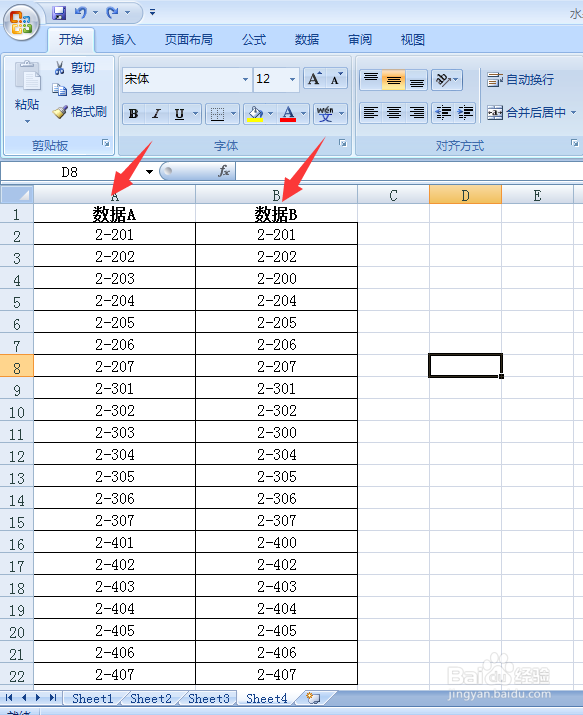The width and height of the screenshot is (583, 715).
Task: Apply red font color A
Action: (x=288, y=114)
